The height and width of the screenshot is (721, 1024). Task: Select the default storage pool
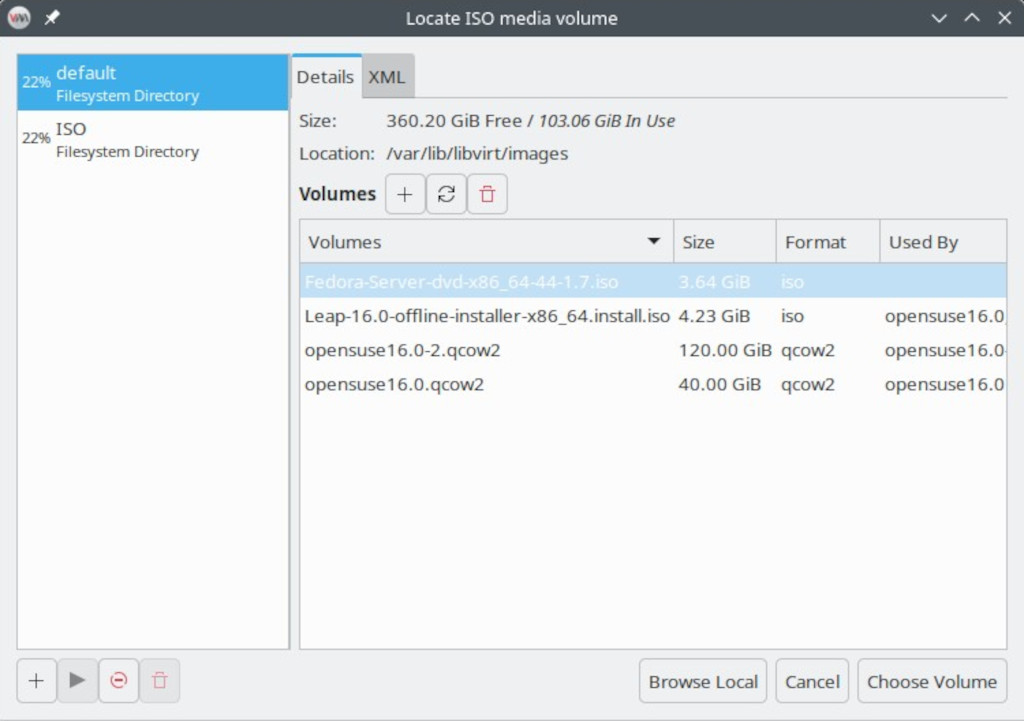(x=153, y=82)
